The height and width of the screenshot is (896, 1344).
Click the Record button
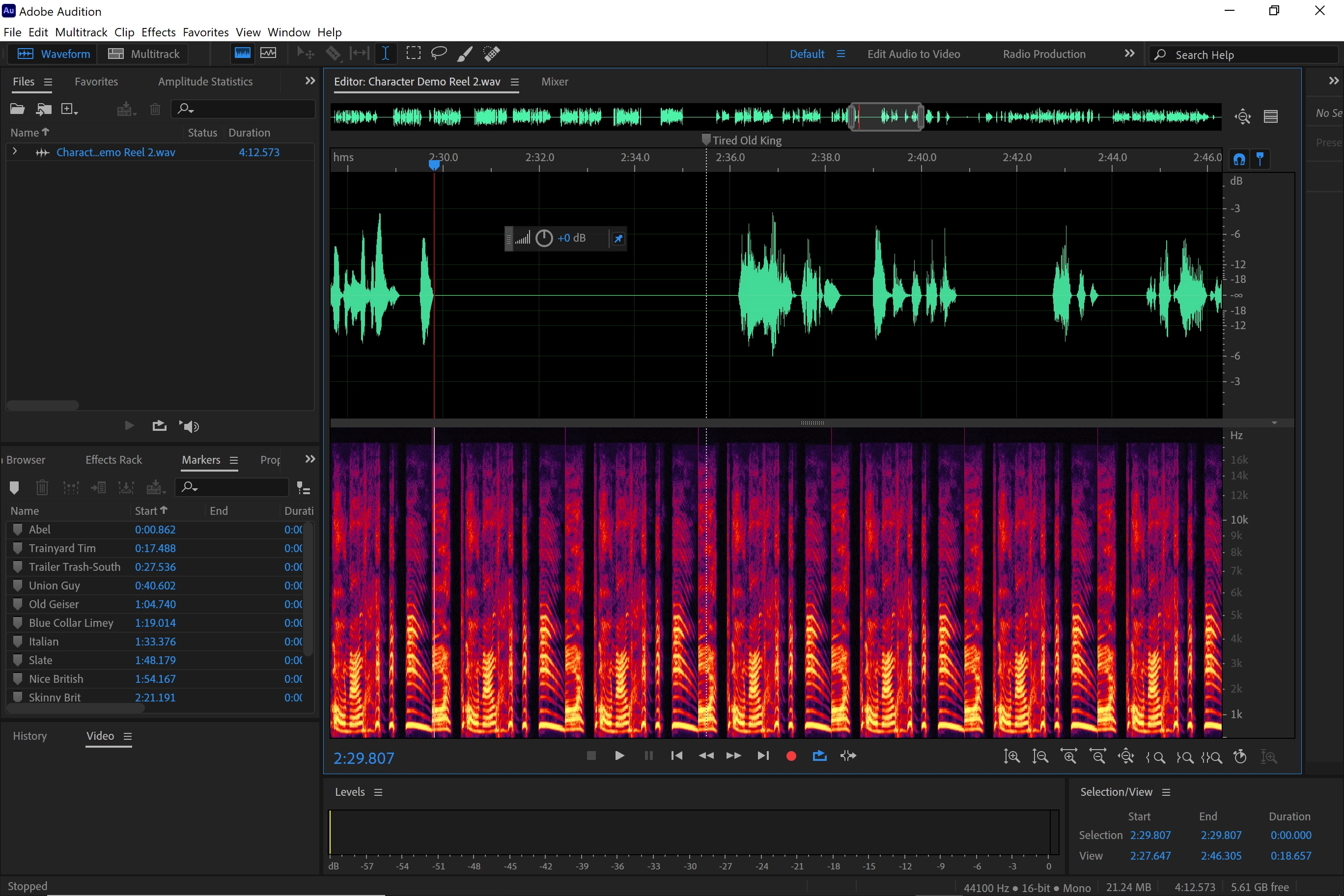coord(791,756)
